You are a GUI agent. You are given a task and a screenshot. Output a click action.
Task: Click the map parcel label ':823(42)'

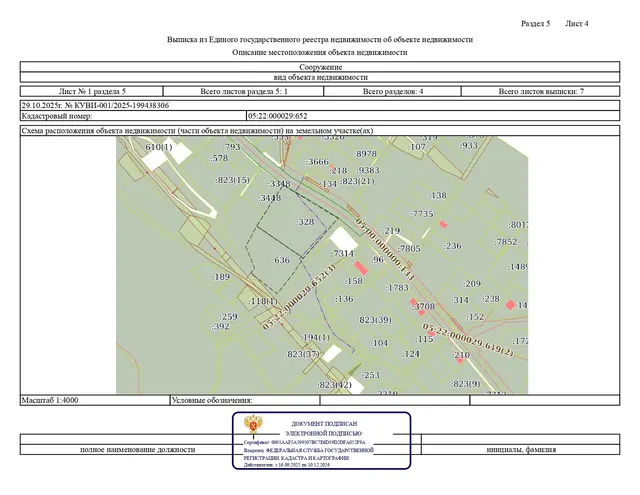(x=334, y=385)
